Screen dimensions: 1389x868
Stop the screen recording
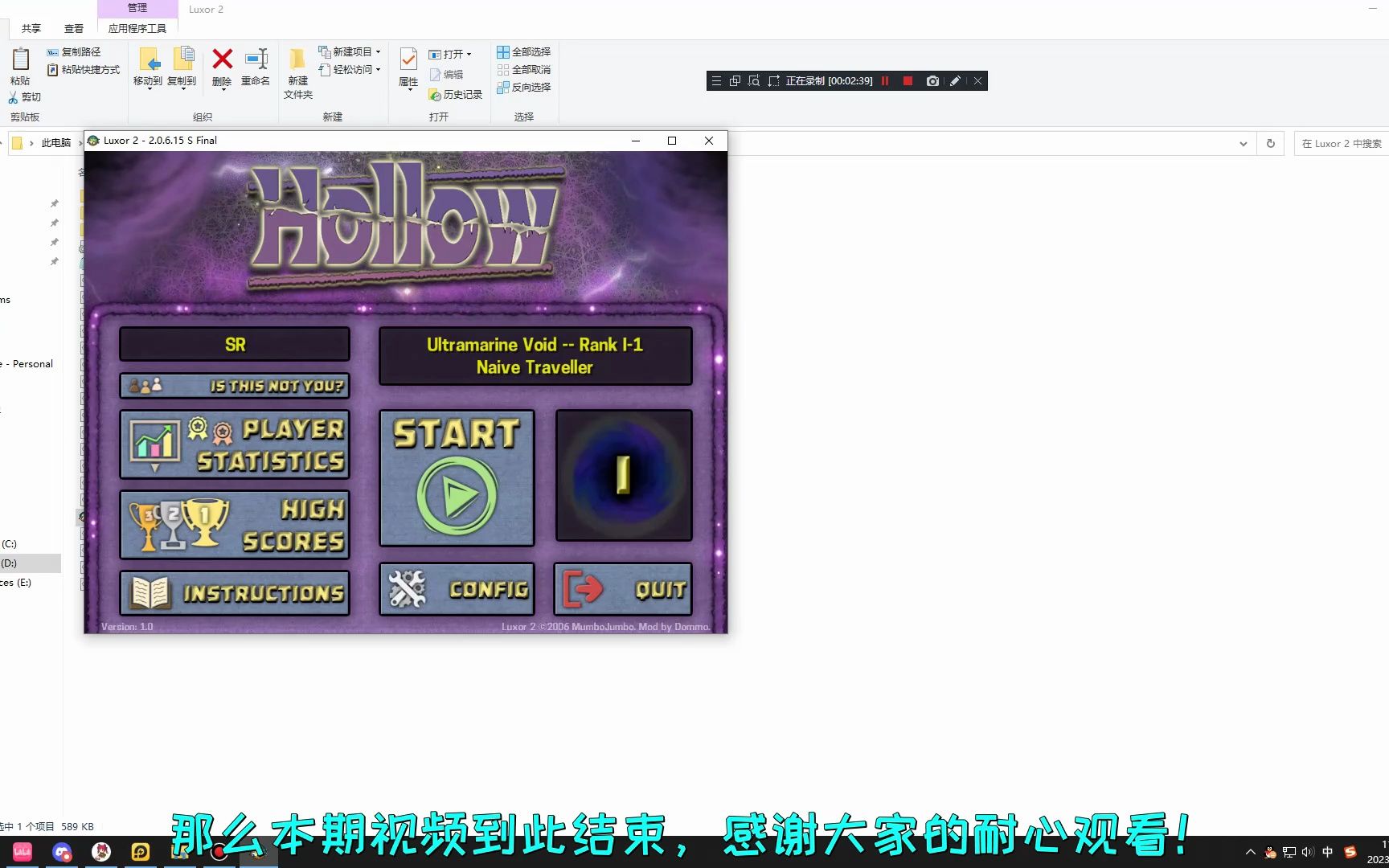(908, 81)
